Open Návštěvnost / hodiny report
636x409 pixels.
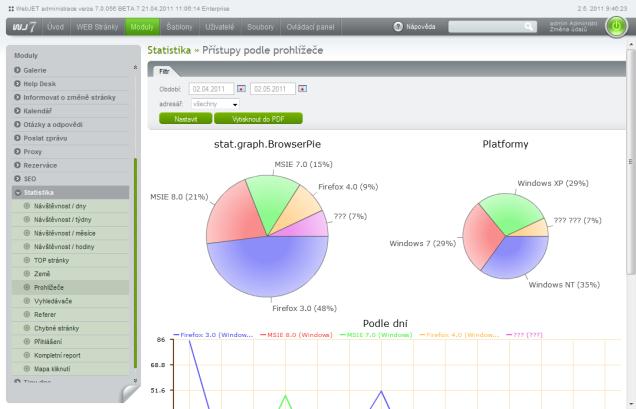[x=64, y=247]
